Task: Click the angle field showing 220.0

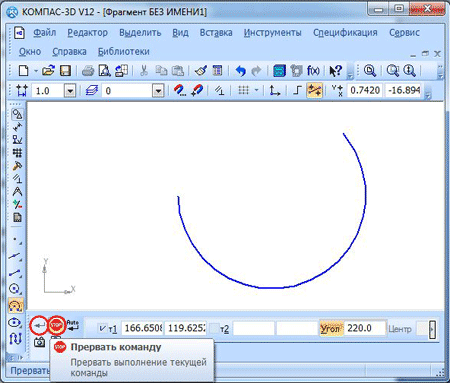Action: (x=365, y=328)
